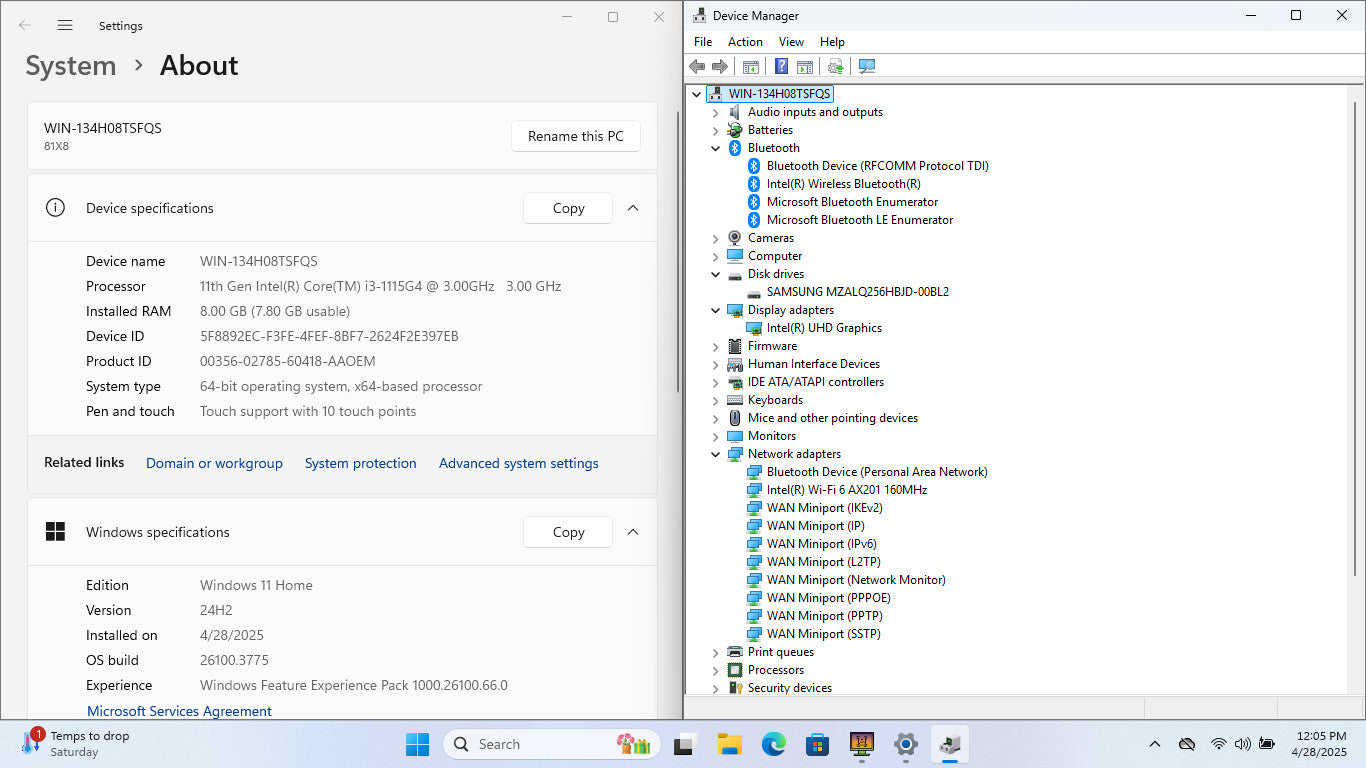The image size is (1366, 768).
Task: Expand the Monitors node
Action: pos(716,436)
